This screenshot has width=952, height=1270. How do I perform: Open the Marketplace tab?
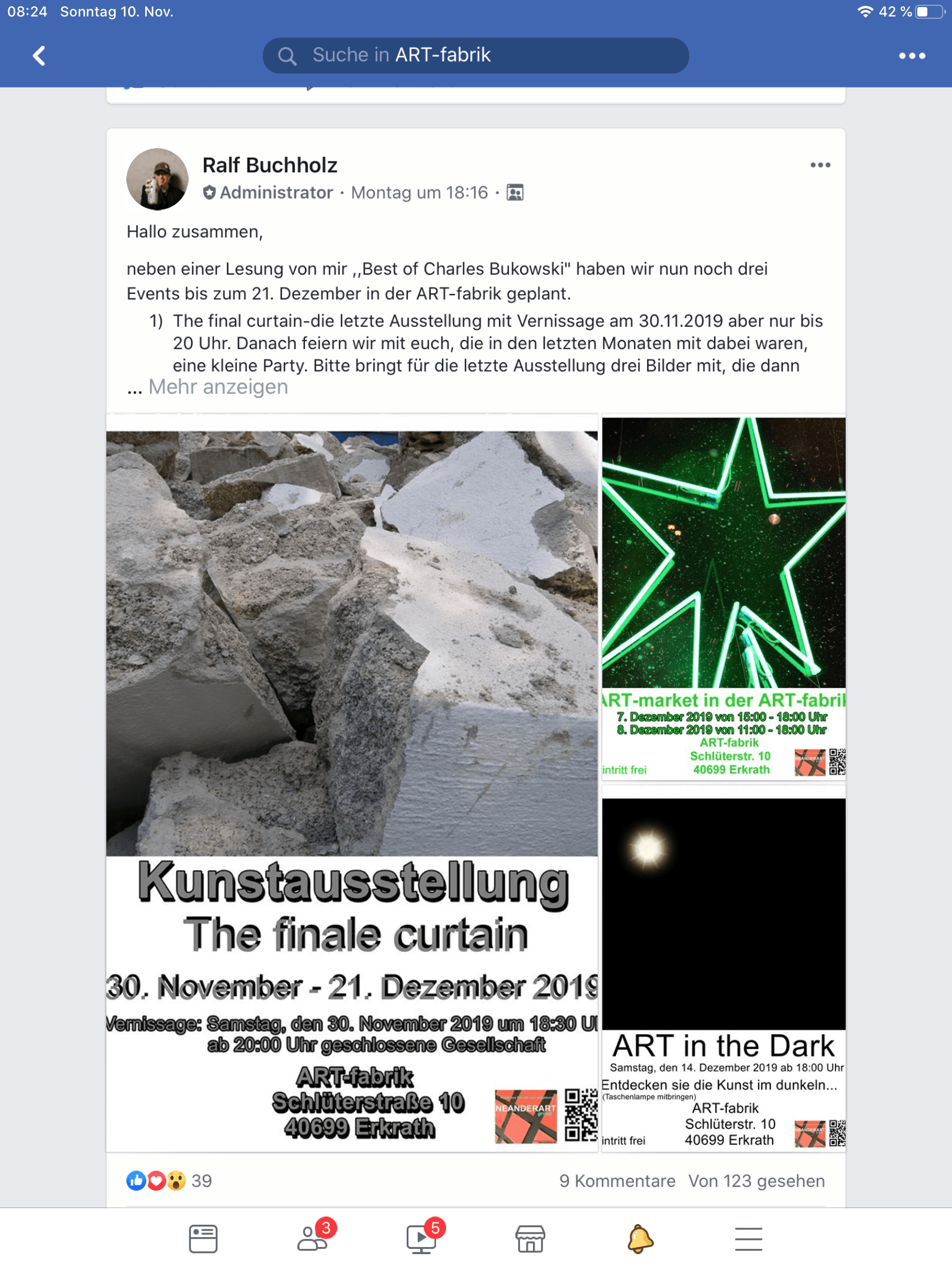coord(530,1239)
